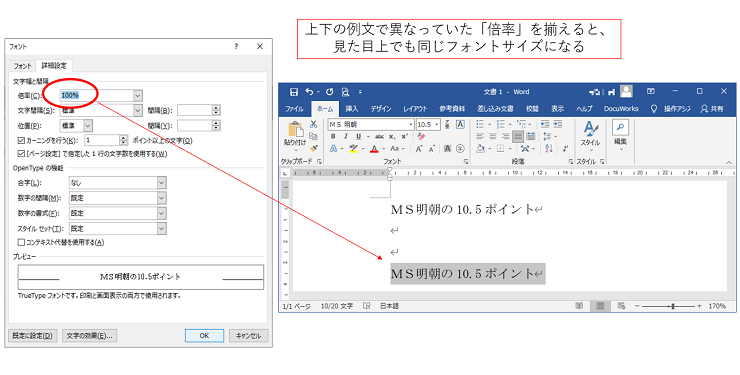Align text left in paragraph group
The height and width of the screenshot is (375, 740).
480,136
